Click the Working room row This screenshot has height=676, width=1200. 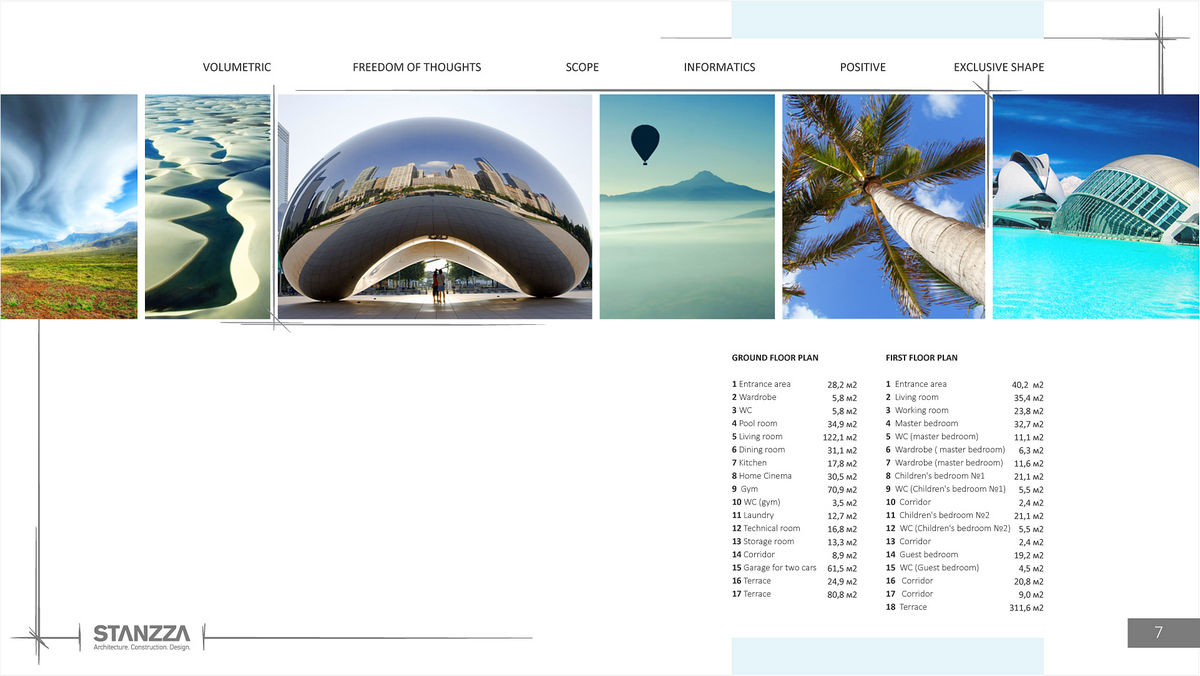point(964,410)
